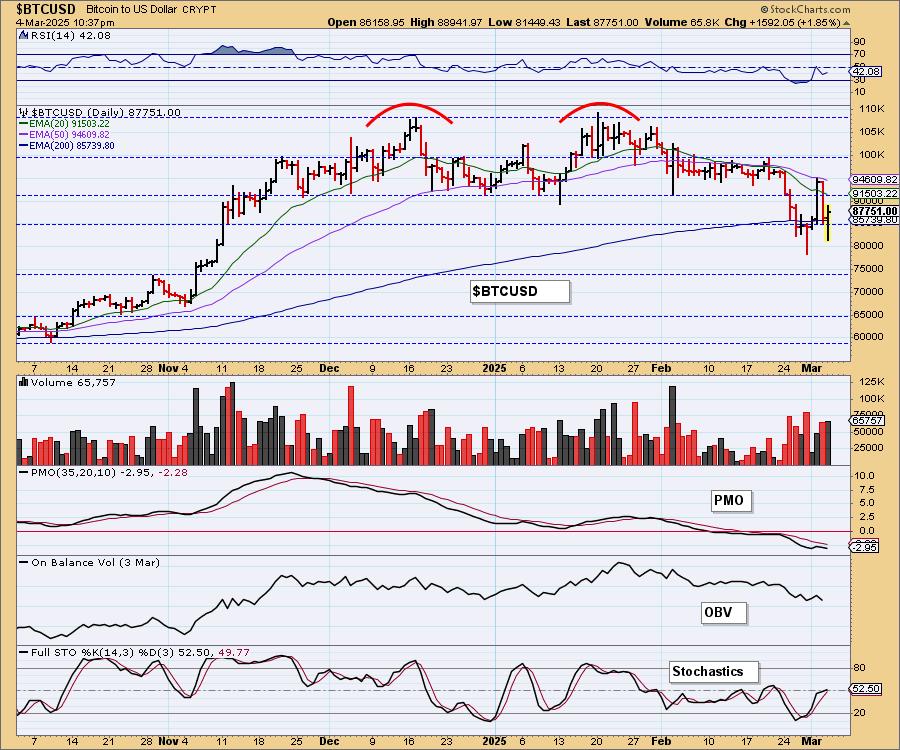Screen dimensions: 900x750
Task: Click the yellow highlighted latest price bar
Action: tap(828, 223)
